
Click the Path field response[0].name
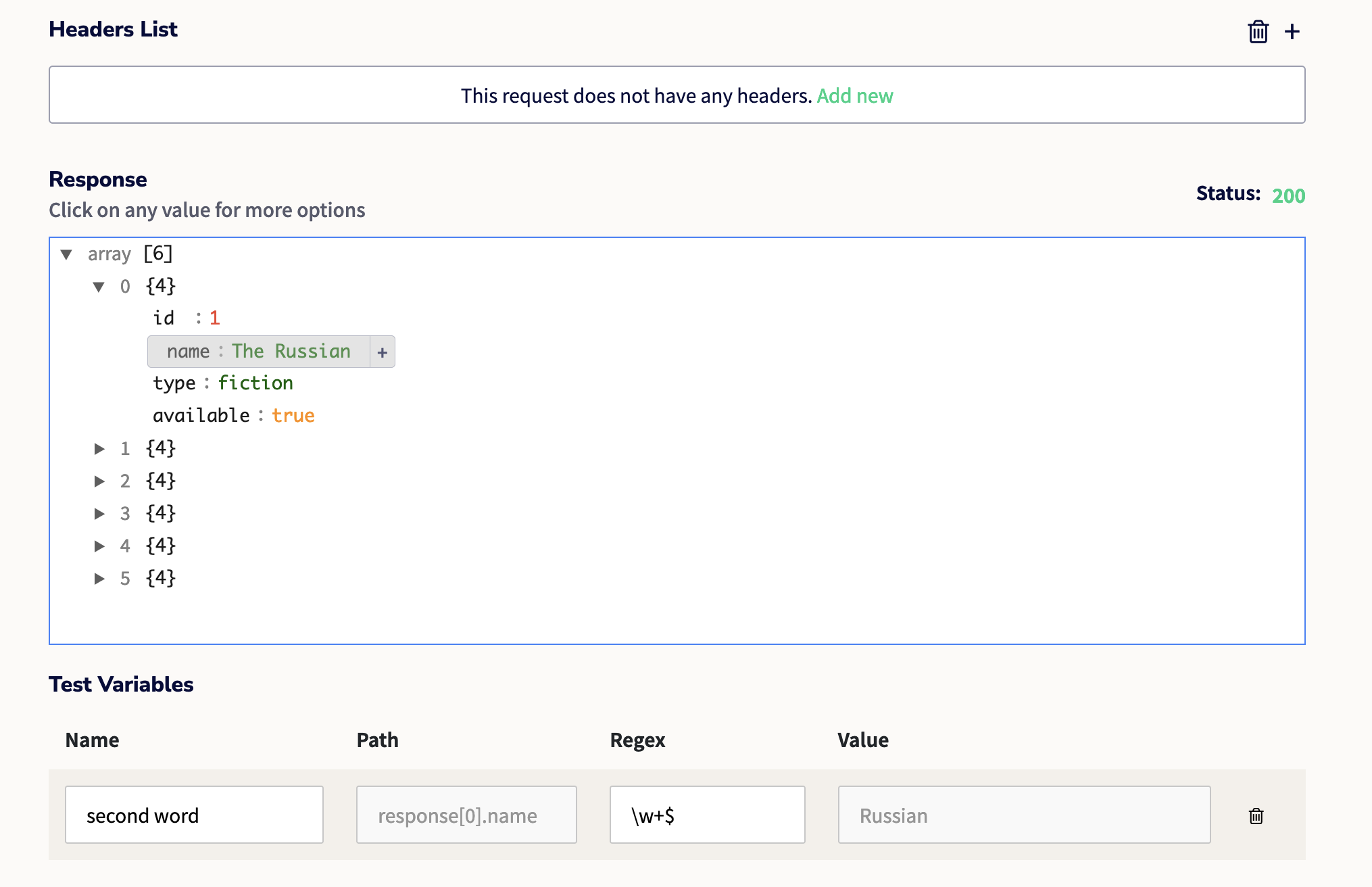coord(466,815)
